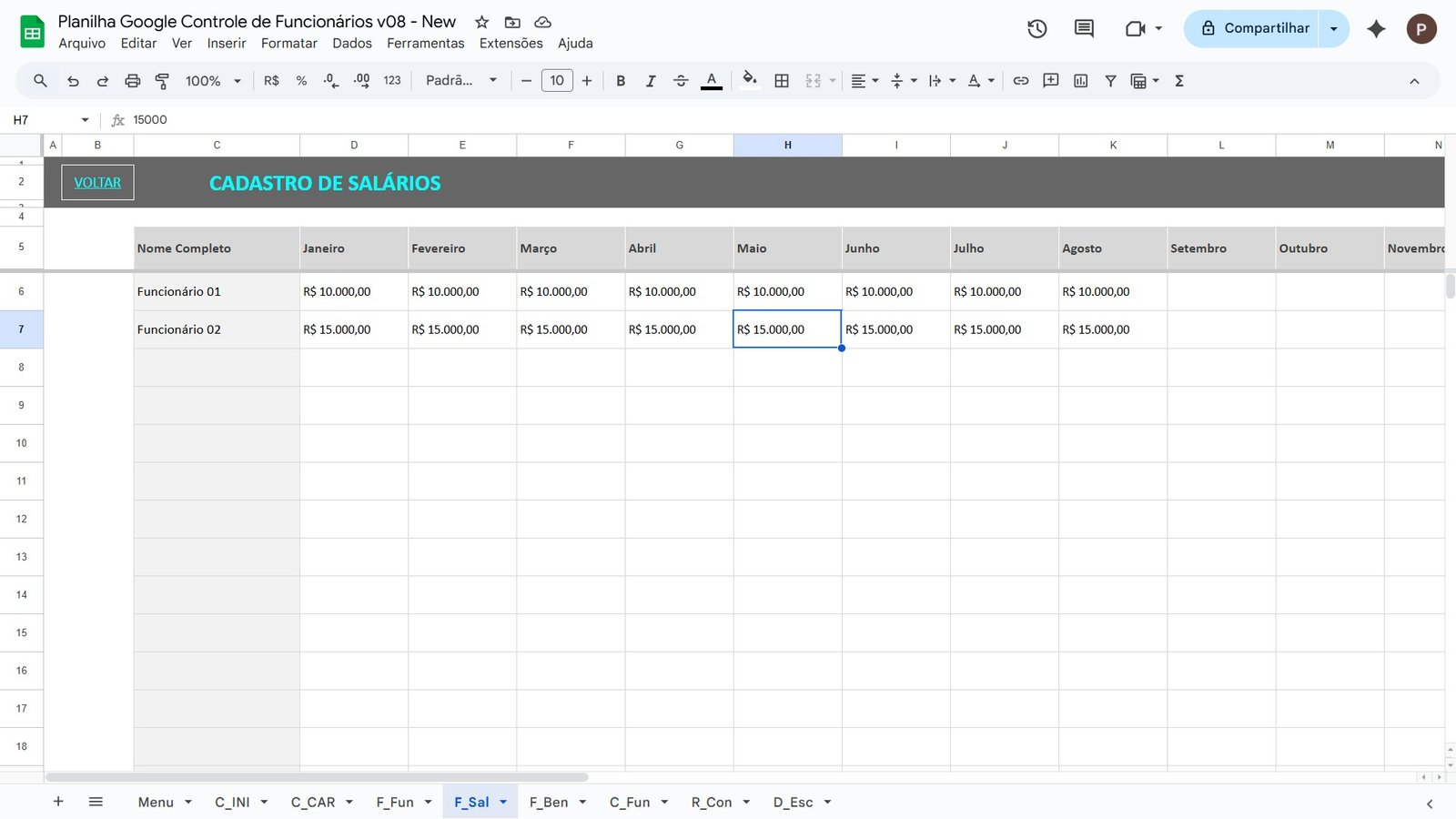Open the functions Σ menu
1456x819 pixels.
click(x=1178, y=80)
